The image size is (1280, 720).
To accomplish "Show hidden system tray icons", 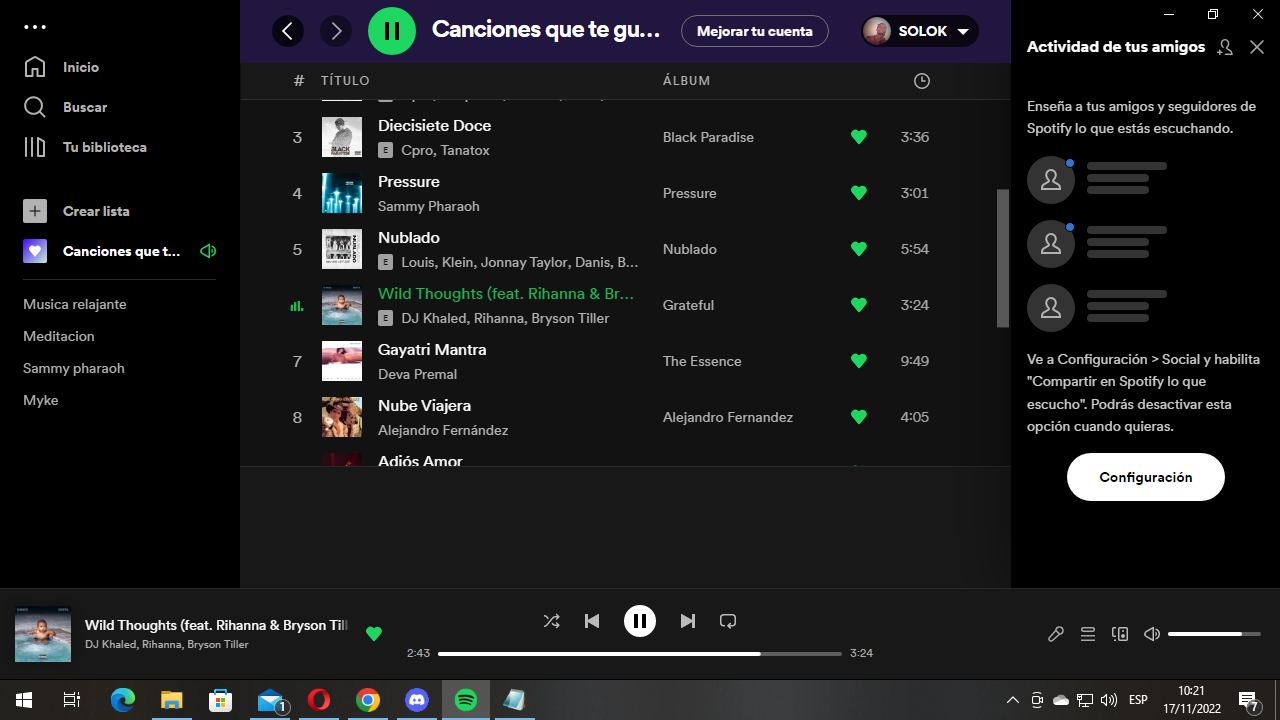I will 1013,700.
